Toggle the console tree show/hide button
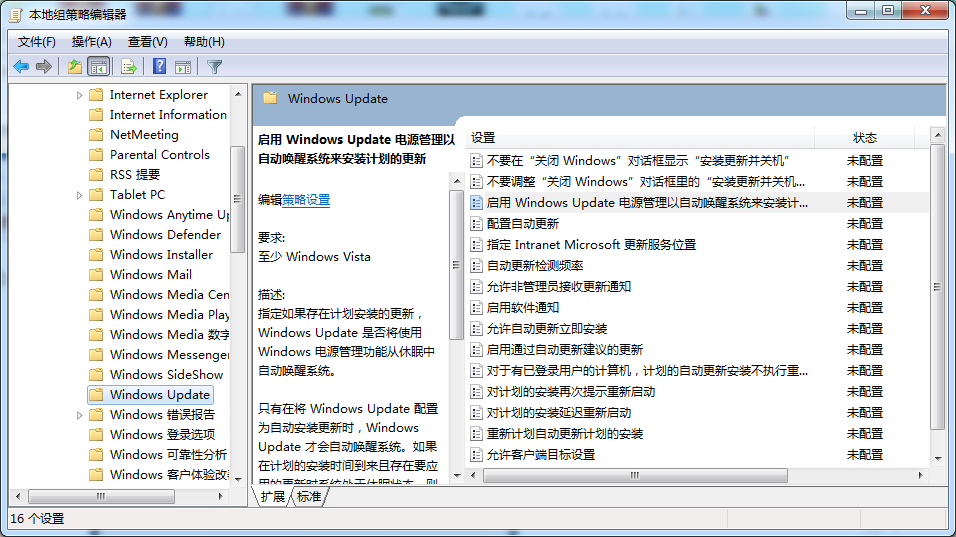The height and width of the screenshot is (537, 956). (99, 67)
